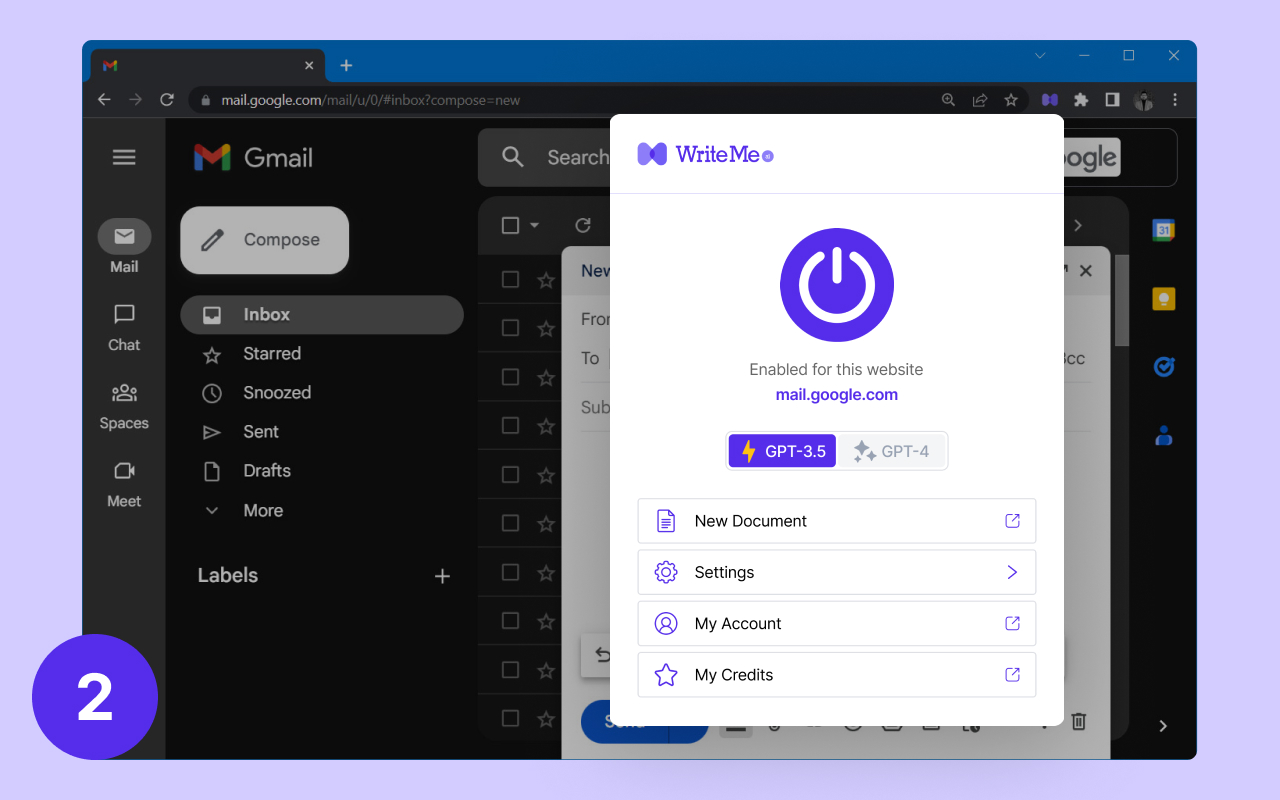Viewport: 1280px width, 800px height.
Task: Open Google Tasks side panel
Action: tap(1163, 367)
